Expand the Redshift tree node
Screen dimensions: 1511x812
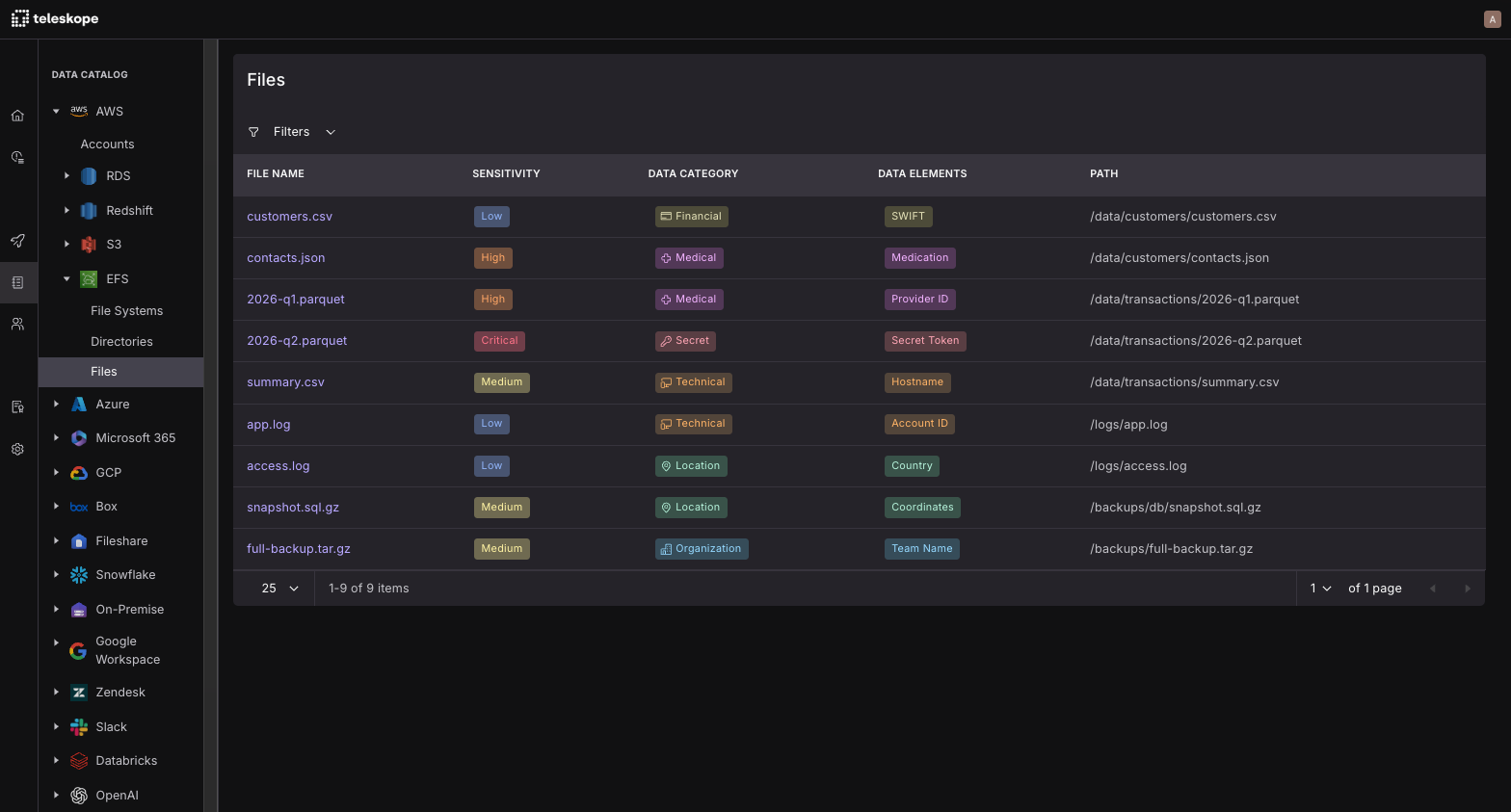tap(66, 211)
